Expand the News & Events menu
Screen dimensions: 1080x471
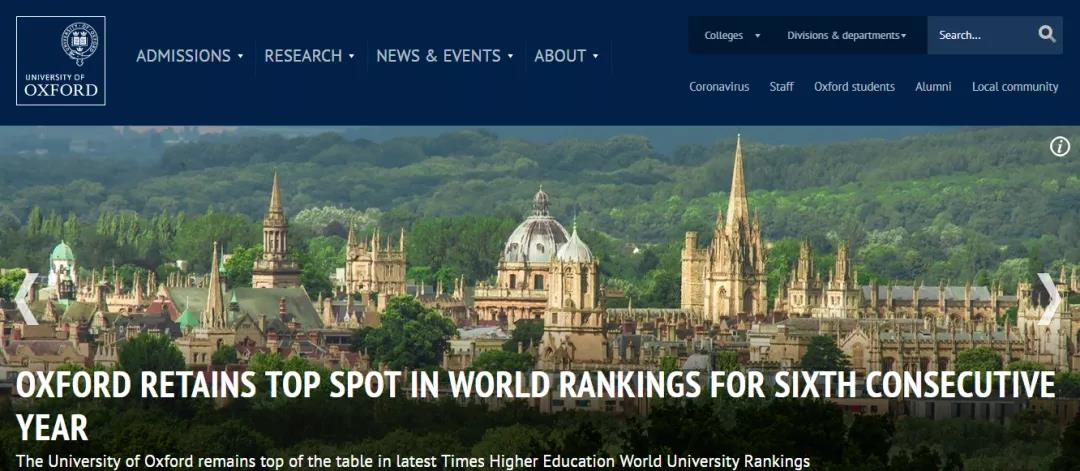tap(445, 56)
